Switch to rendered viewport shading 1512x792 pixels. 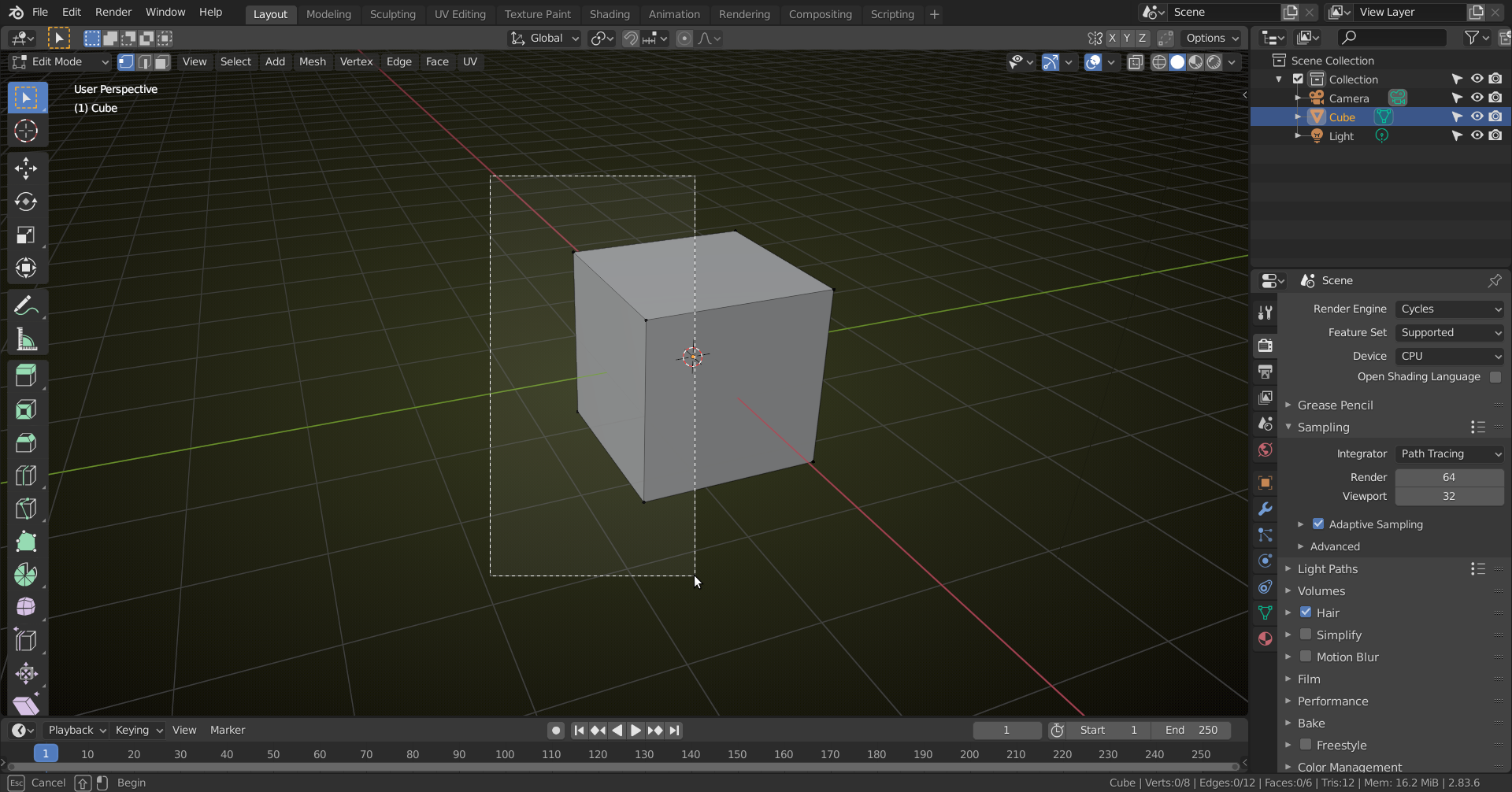pos(1214,62)
